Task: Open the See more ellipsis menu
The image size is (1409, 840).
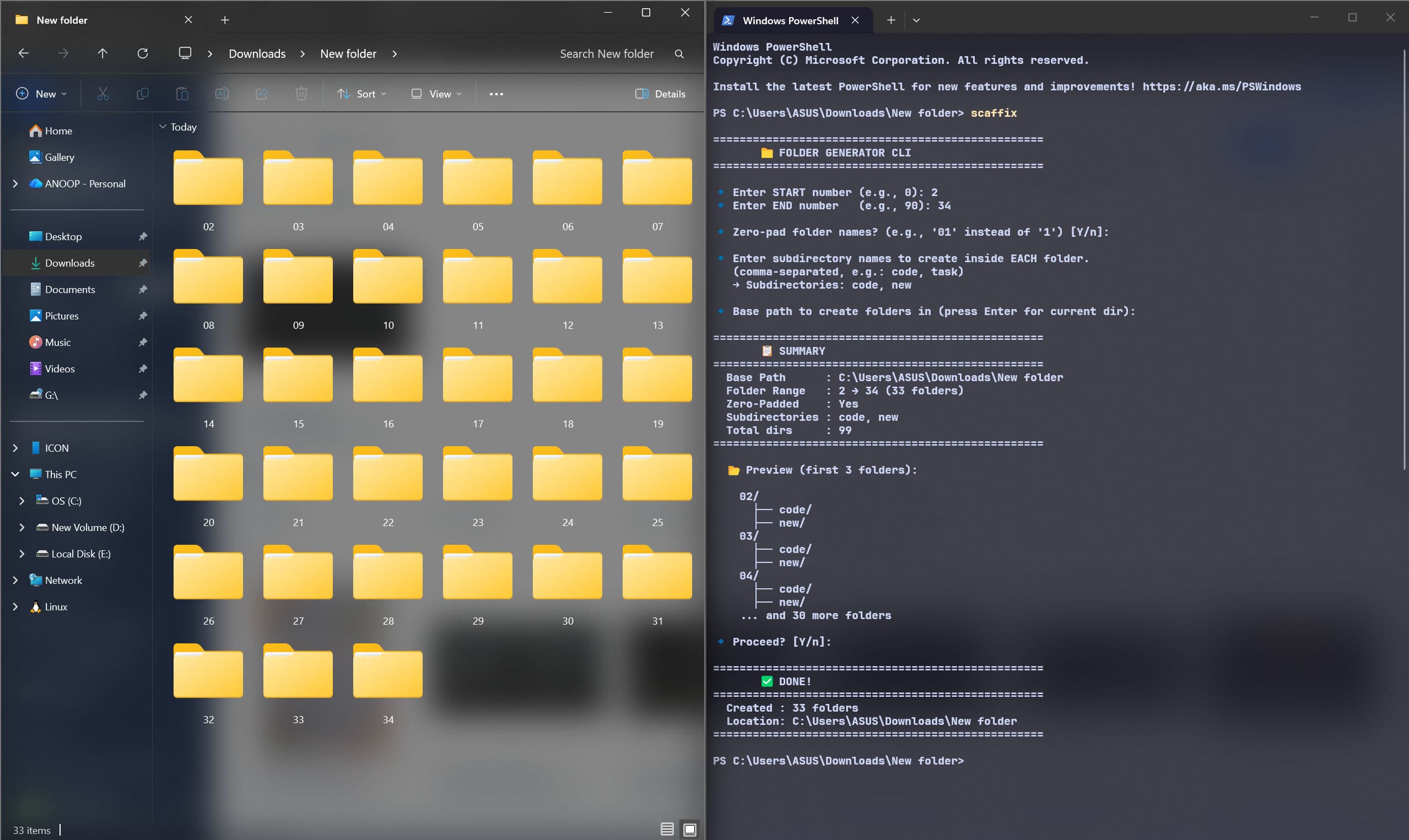Action: coord(496,94)
